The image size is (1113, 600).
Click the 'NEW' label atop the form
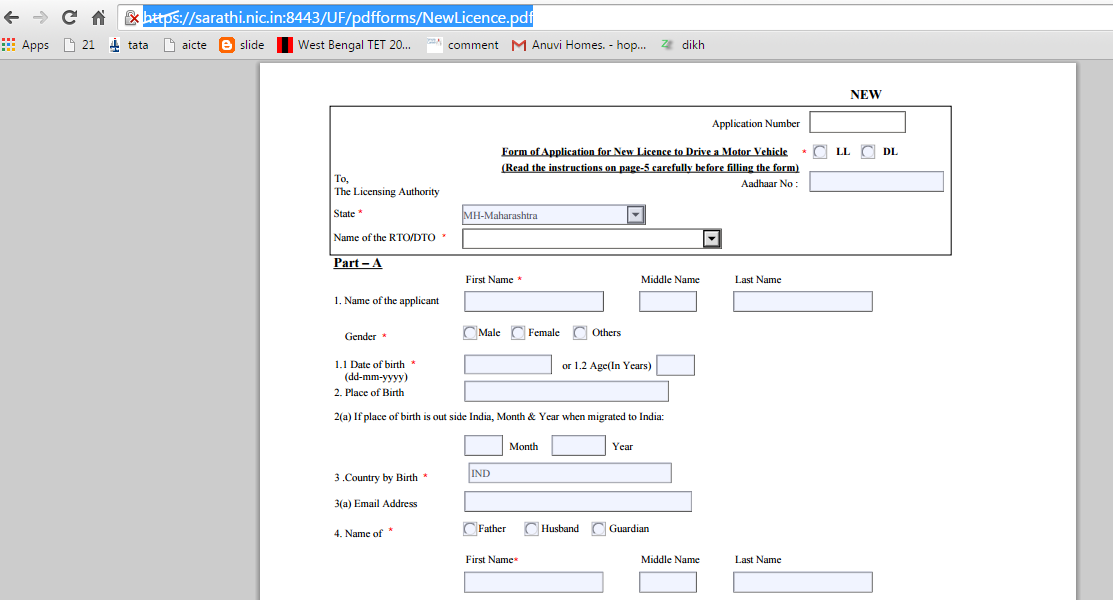click(866, 94)
